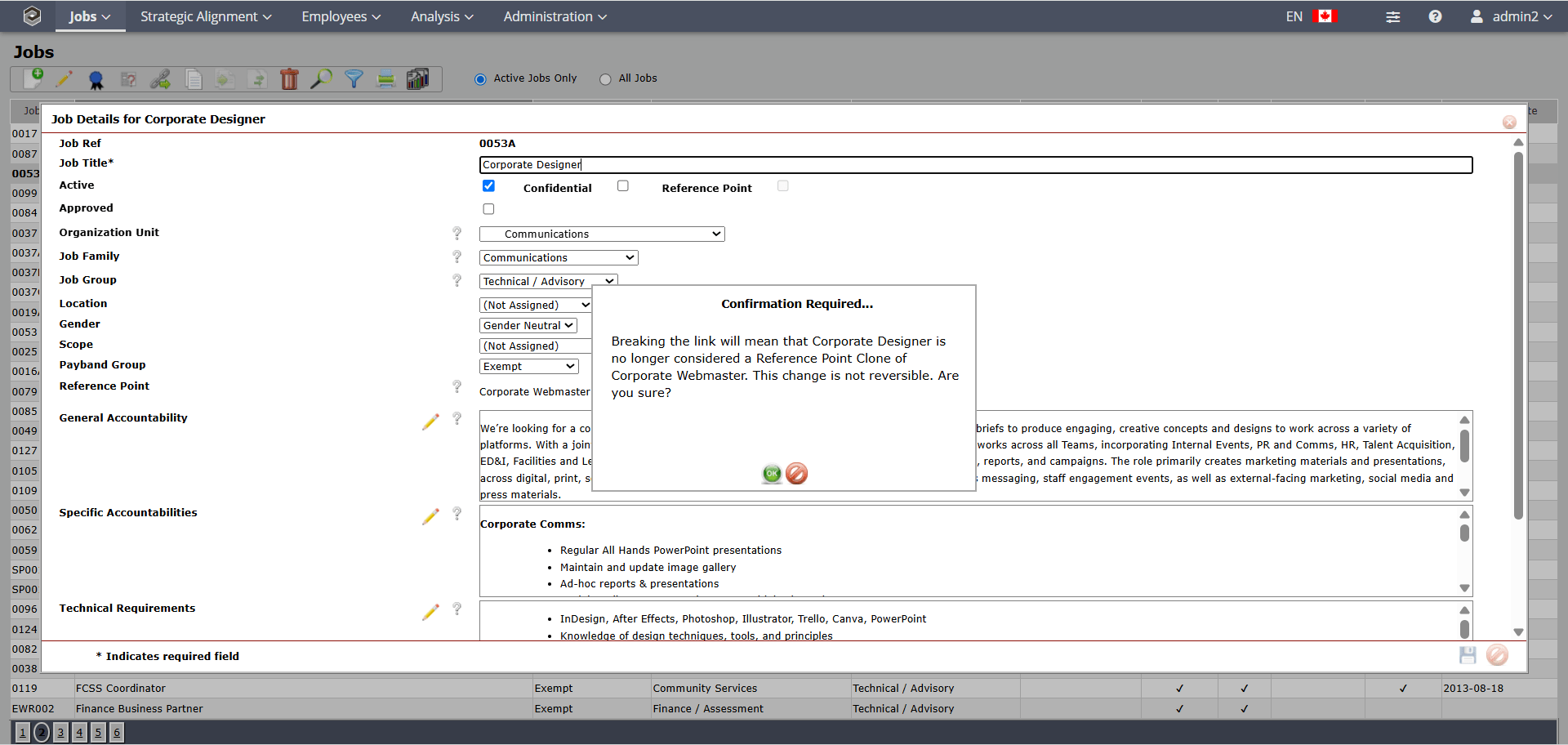Click the Job Title input field
The width and height of the screenshot is (1568, 745).
click(976, 165)
